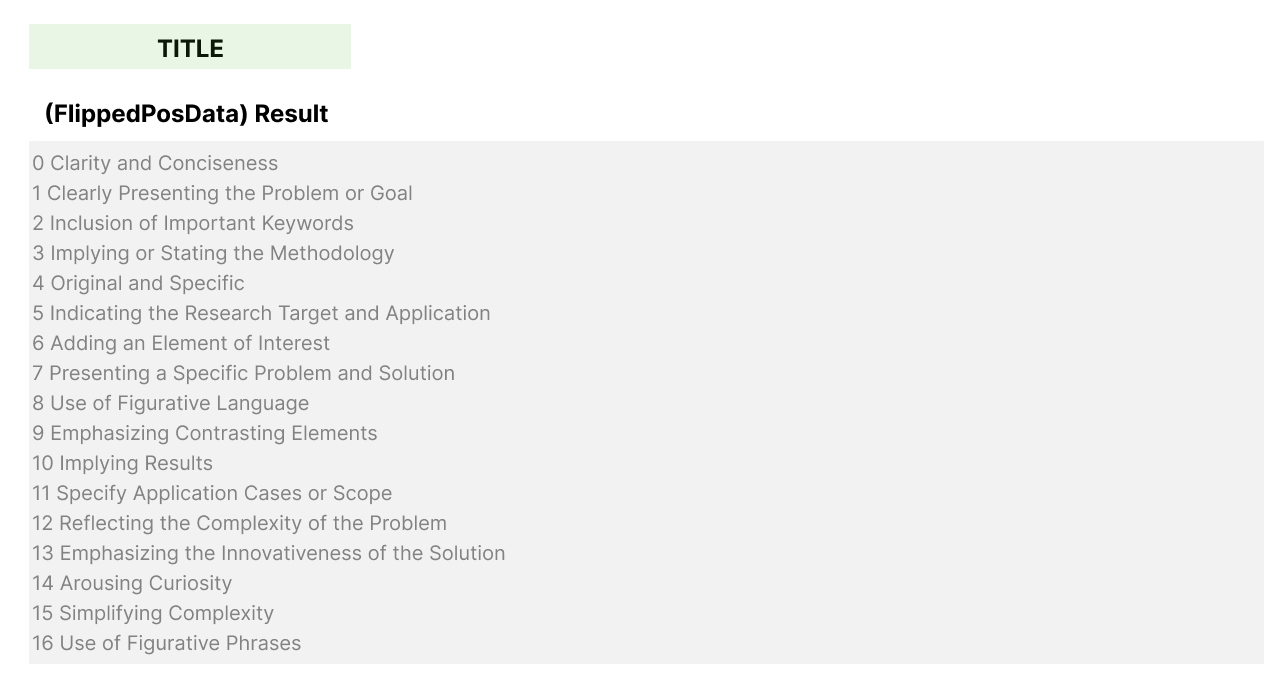
Task: Click 'Use of Figurative Phrases' last line
Action: (x=166, y=643)
